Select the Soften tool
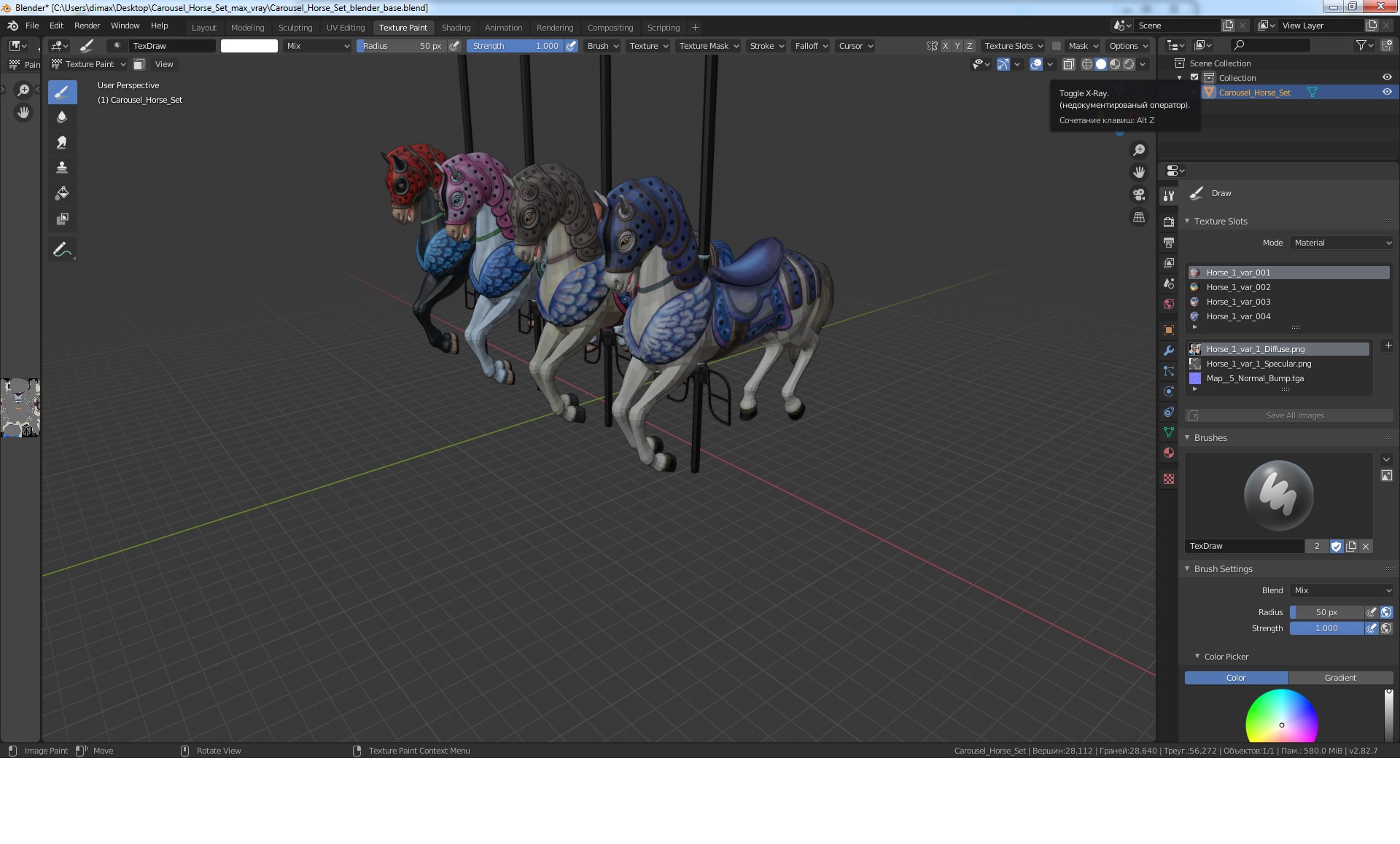Screen dimensions: 1400x844 tap(63, 117)
